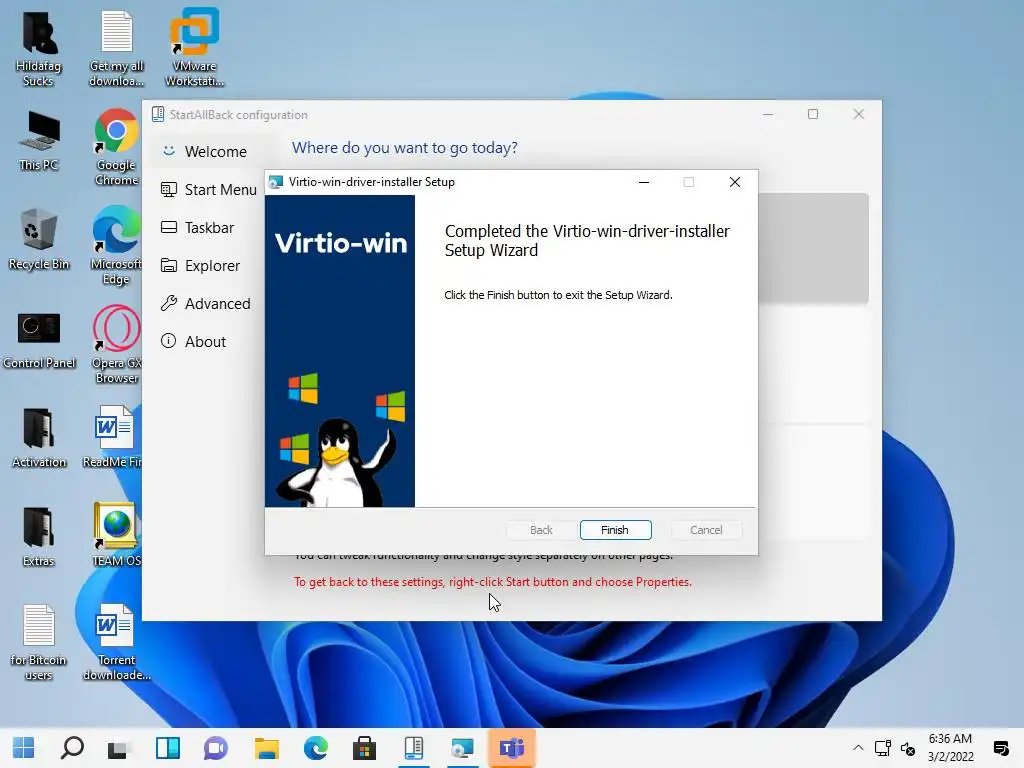Open the Taskbar section in StartAllBack
The height and width of the screenshot is (768, 1024).
coord(197,227)
